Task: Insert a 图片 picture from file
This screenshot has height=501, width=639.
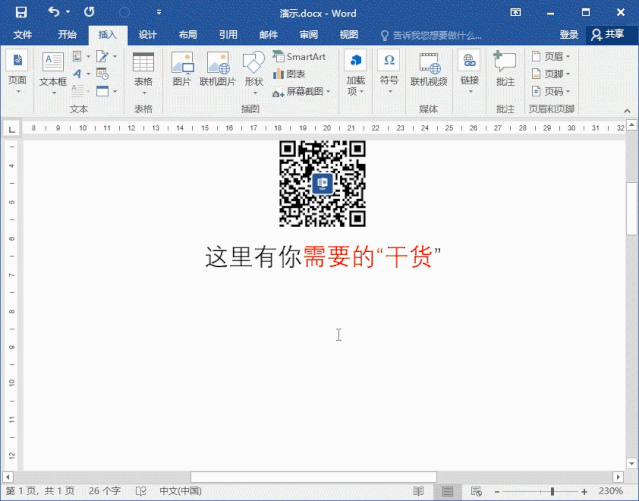Action: coord(182,69)
